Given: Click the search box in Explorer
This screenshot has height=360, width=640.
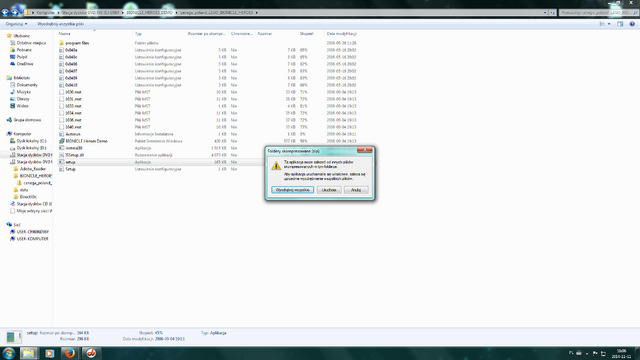Looking at the screenshot, I should [598, 13].
